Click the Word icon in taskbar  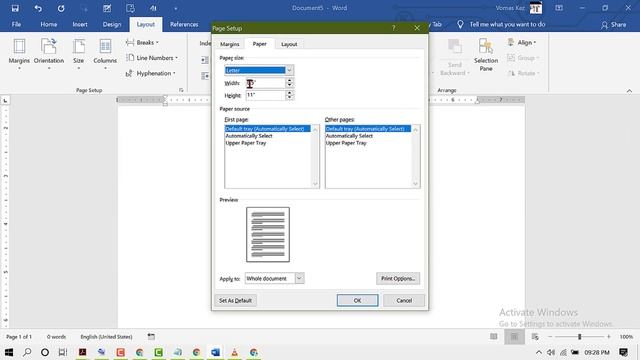tap(216, 352)
